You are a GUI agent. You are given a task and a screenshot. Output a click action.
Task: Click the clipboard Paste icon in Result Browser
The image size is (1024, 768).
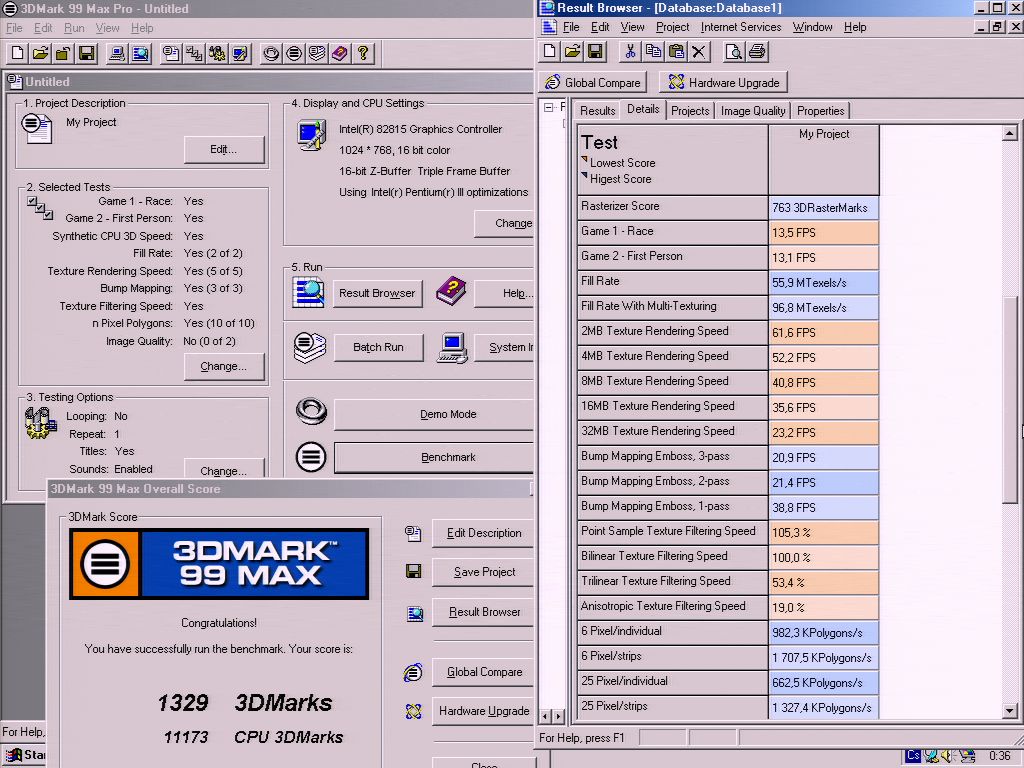pos(677,52)
